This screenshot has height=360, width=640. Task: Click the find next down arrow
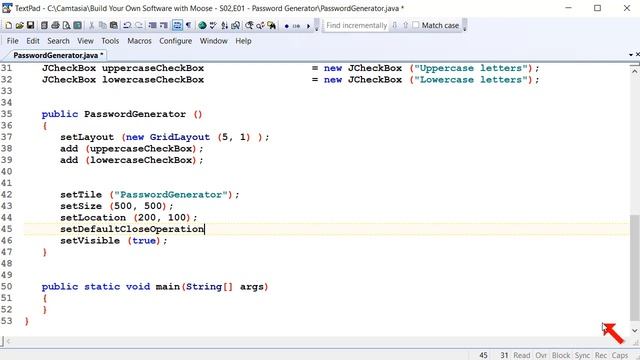395,25
